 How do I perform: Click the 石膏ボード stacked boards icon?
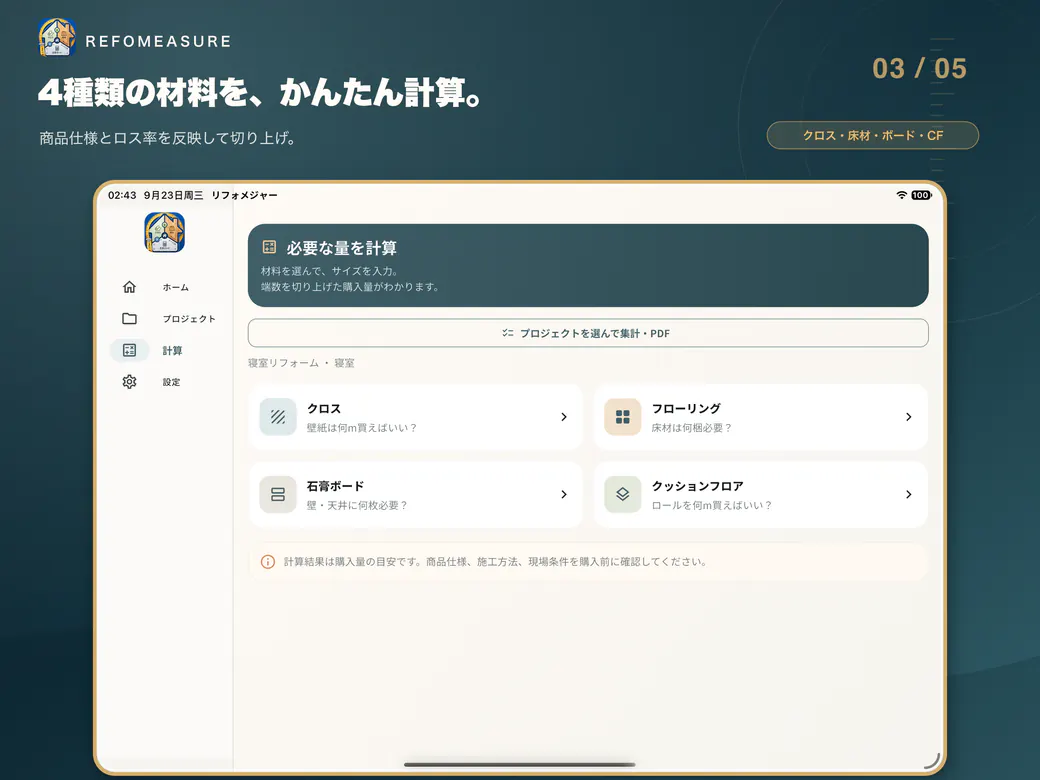click(278, 495)
